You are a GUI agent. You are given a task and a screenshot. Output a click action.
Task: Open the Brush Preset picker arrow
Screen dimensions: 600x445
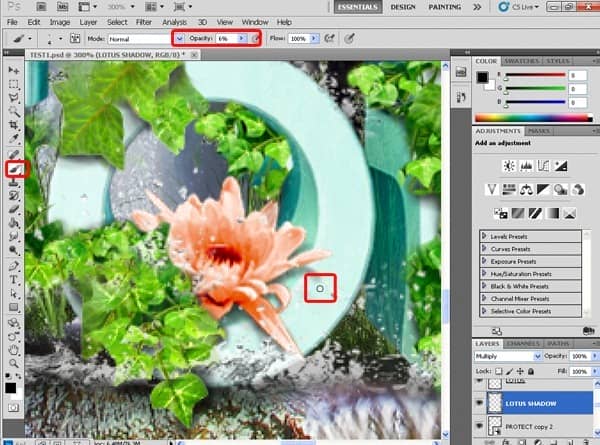[x=60, y=39]
